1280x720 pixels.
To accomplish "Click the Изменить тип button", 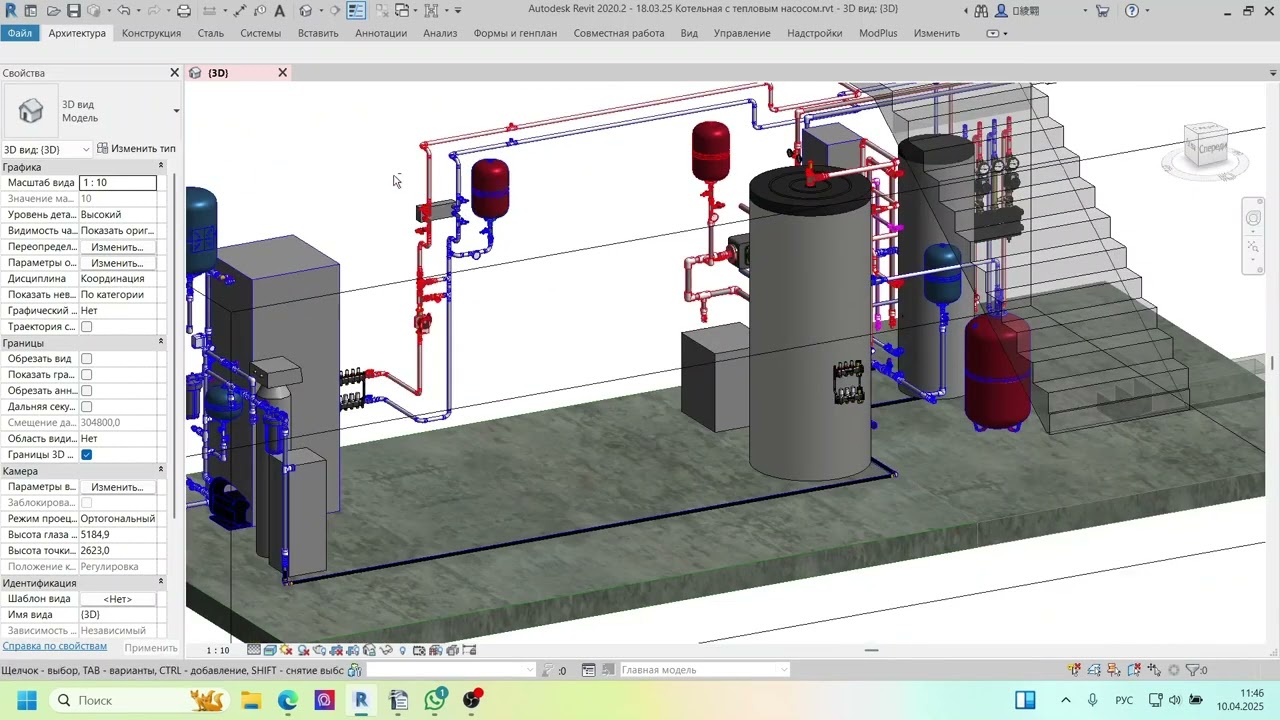I will (136, 149).
